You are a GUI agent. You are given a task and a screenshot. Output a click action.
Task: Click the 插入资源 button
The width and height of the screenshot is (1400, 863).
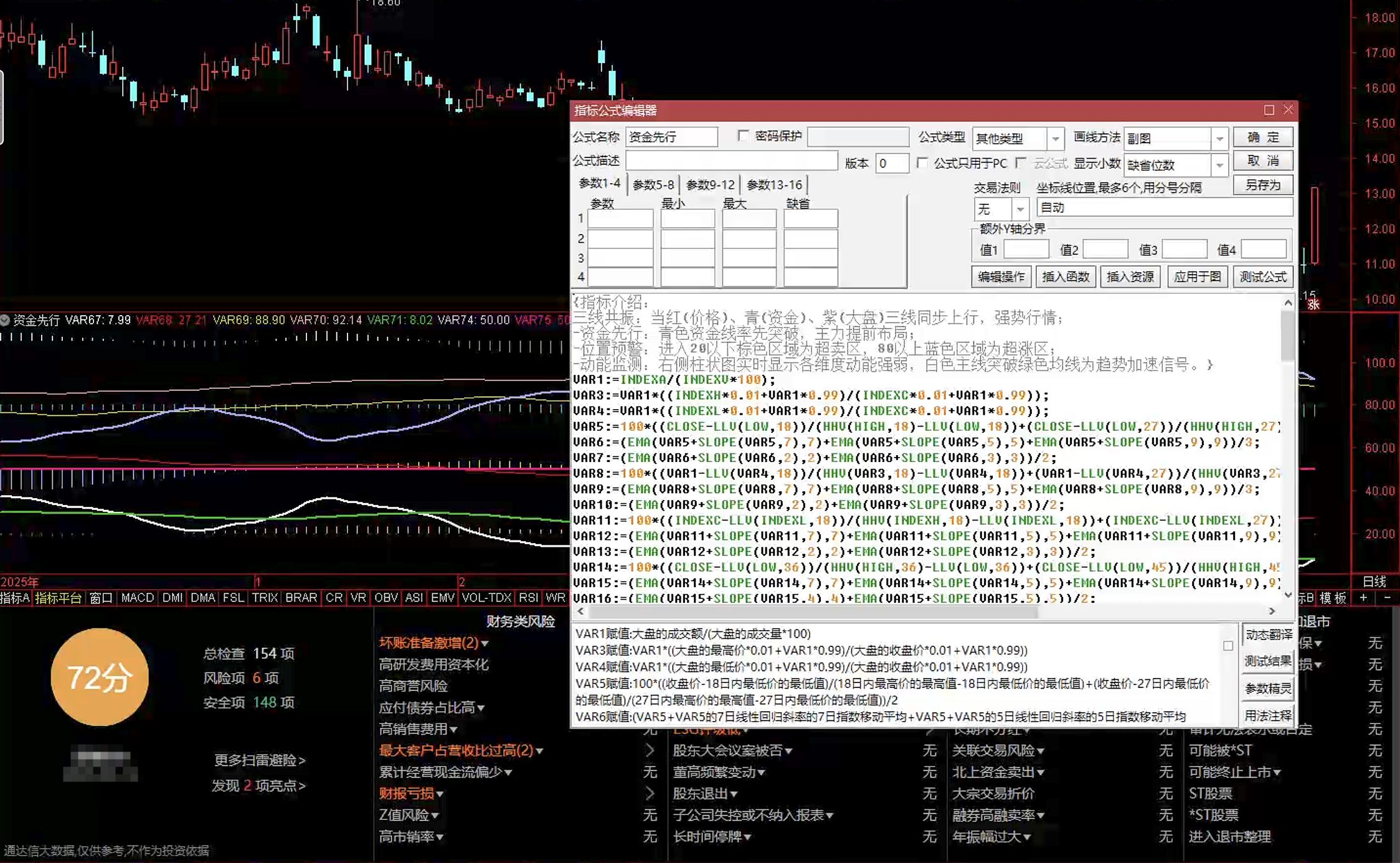click(x=1130, y=276)
